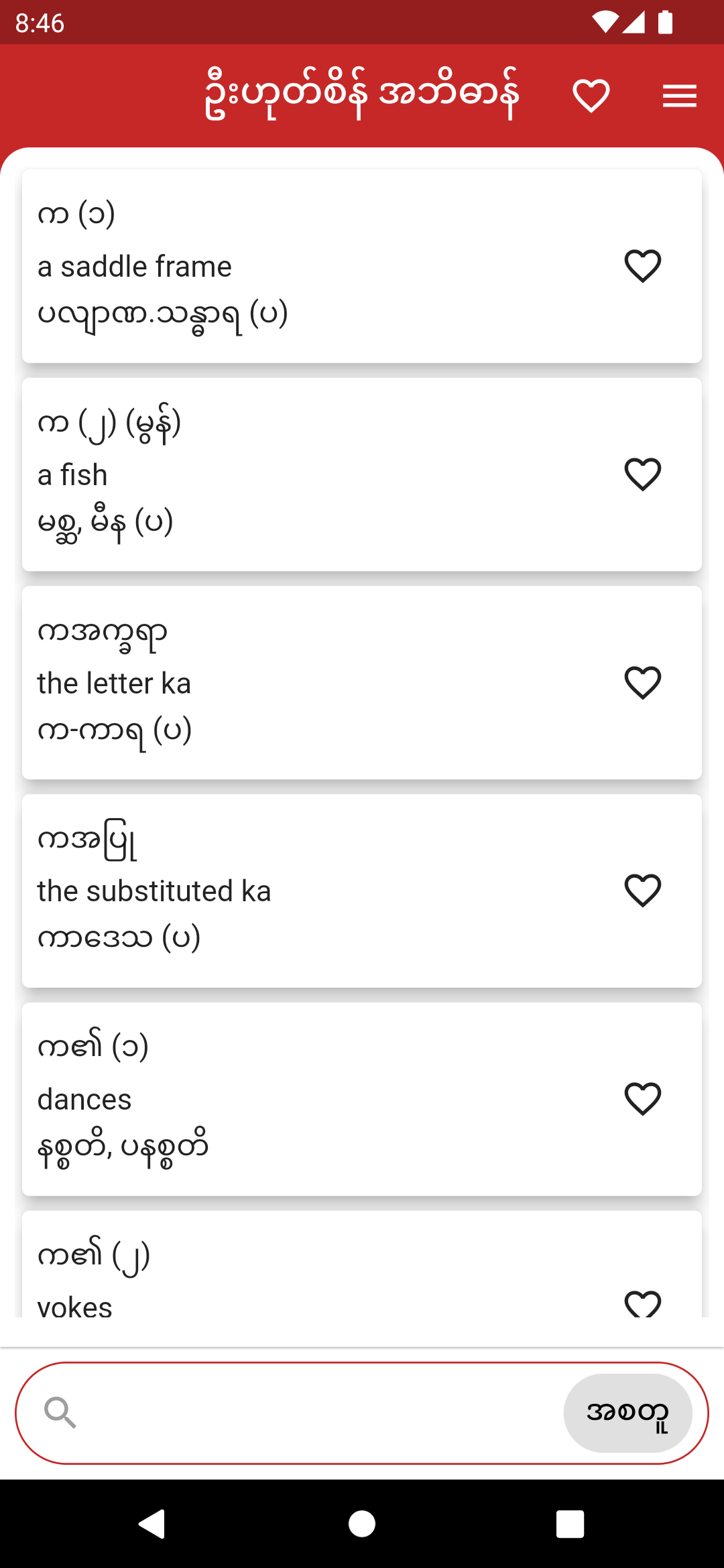This screenshot has width=724, height=1568.
Task: Open the favorites list from the header heart
Action: 591,96
